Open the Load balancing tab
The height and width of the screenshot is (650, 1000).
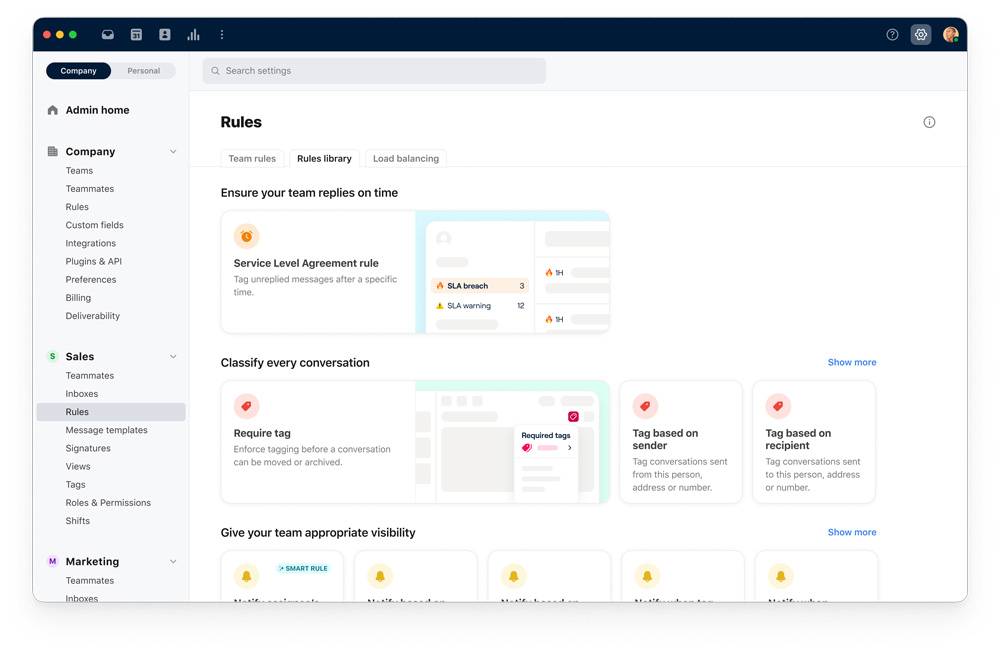coord(406,158)
